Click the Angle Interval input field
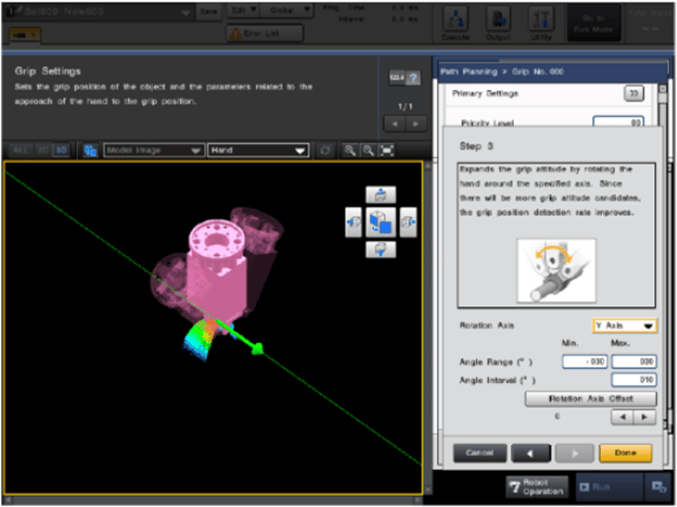677x507 pixels. click(634, 380)
